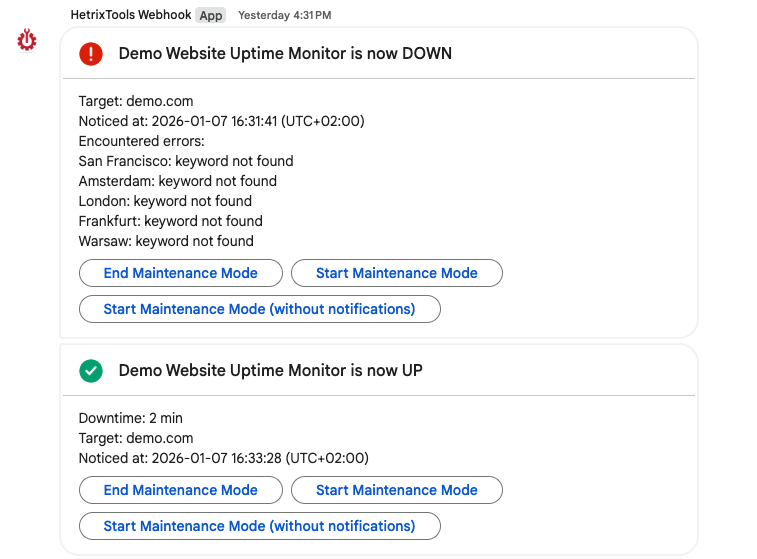Image resolution: width=757 pixels, height=559 pixels.
Task: Click Target demo.com in the DOWN card
Action: pyautogui.click(x=136, y=101)
